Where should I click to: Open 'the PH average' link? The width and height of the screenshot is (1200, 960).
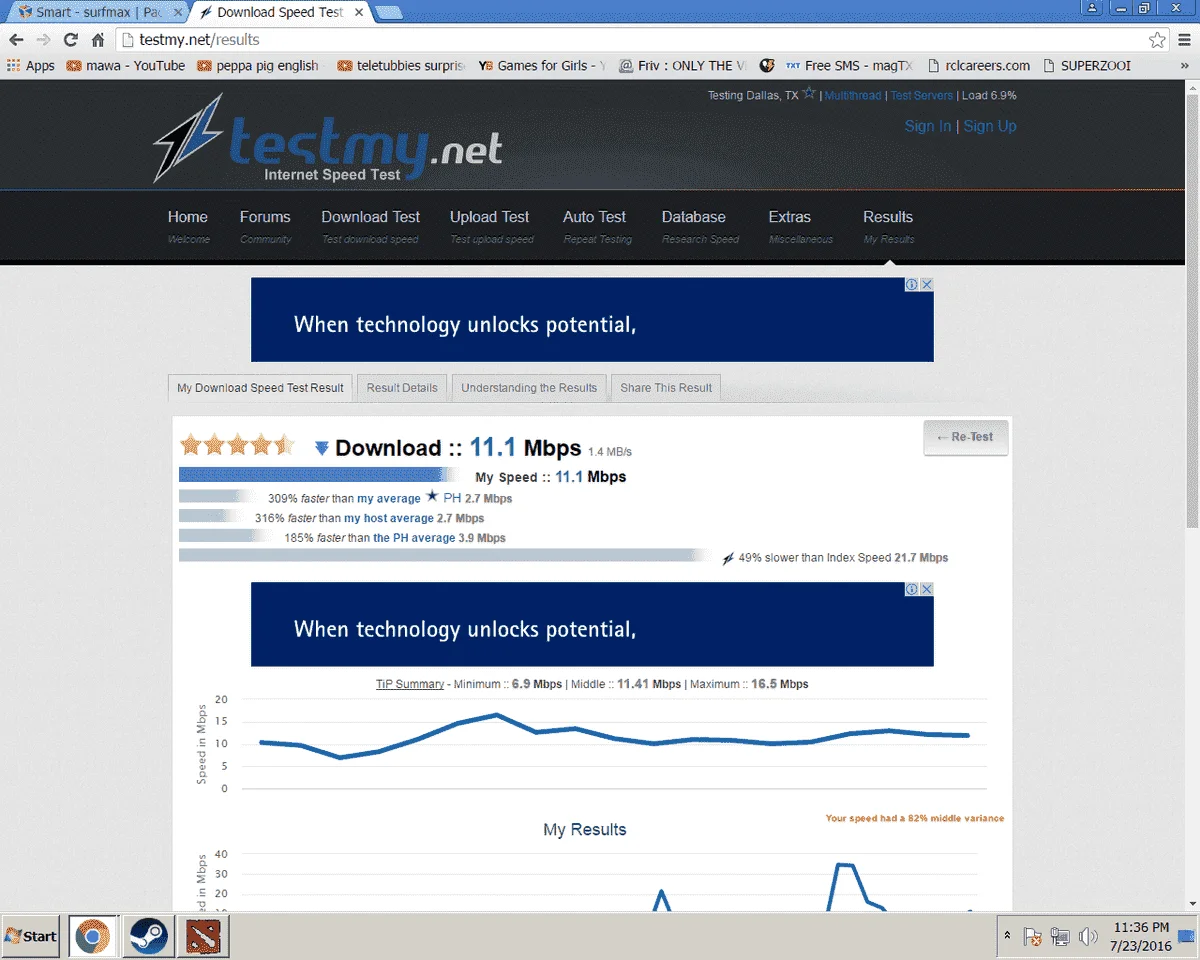[x=414, y=538]
